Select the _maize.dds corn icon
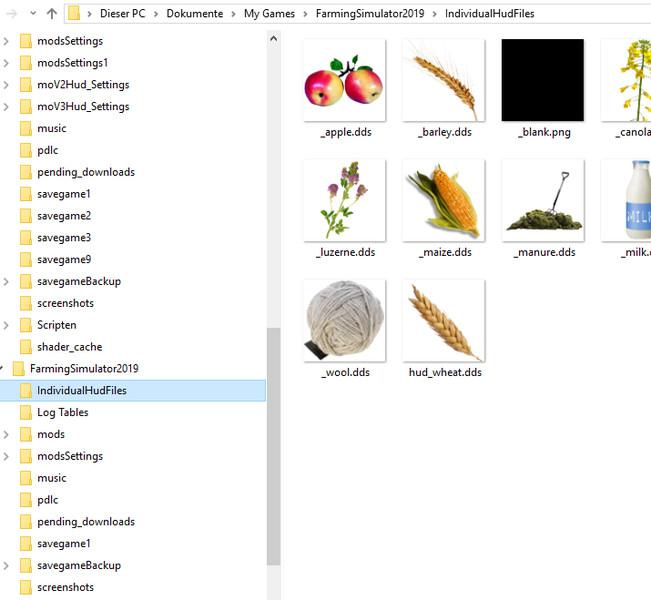The image size is (651, 600). click(443, 201)
